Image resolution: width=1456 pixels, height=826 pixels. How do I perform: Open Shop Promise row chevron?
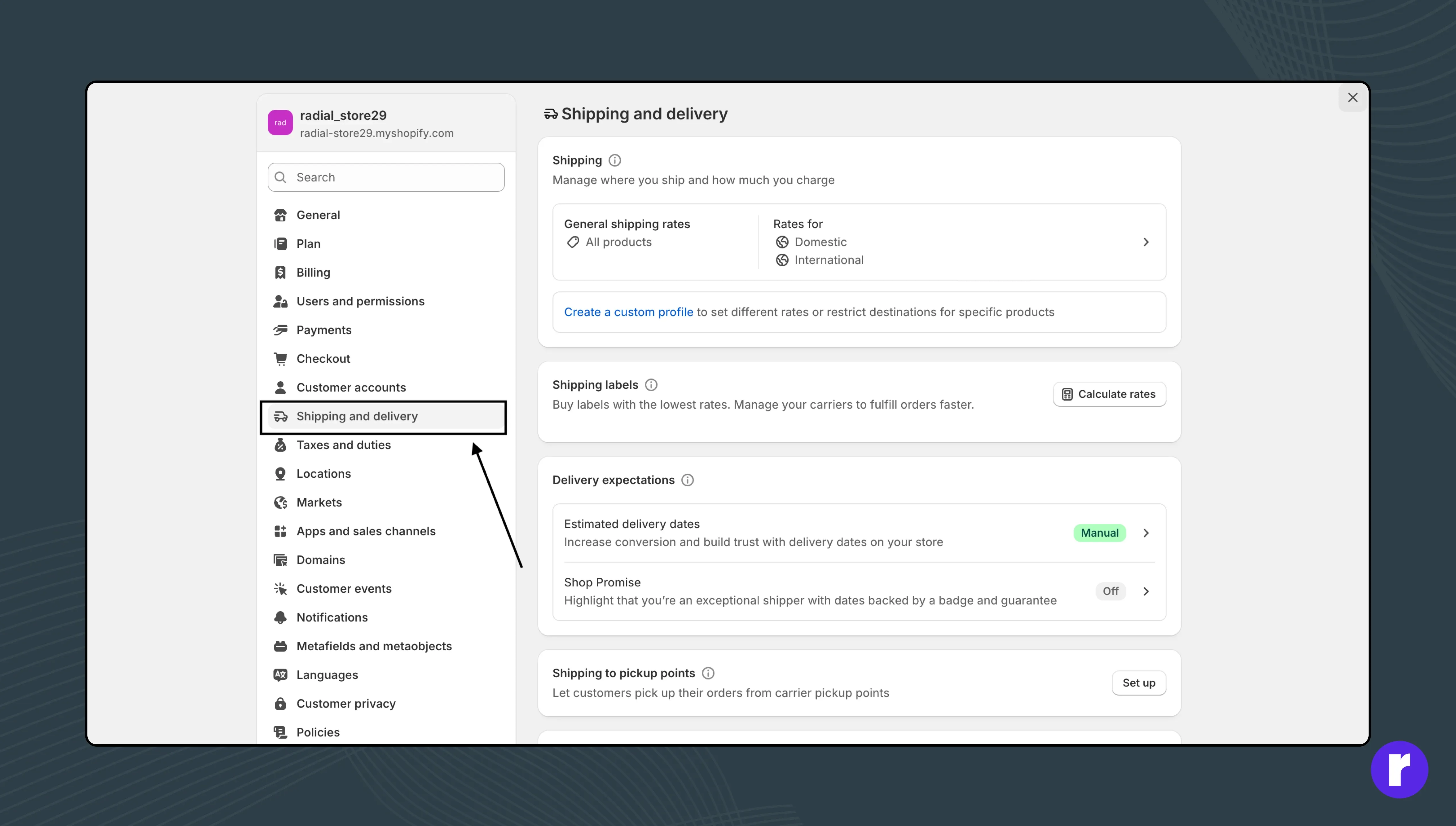1145,591
